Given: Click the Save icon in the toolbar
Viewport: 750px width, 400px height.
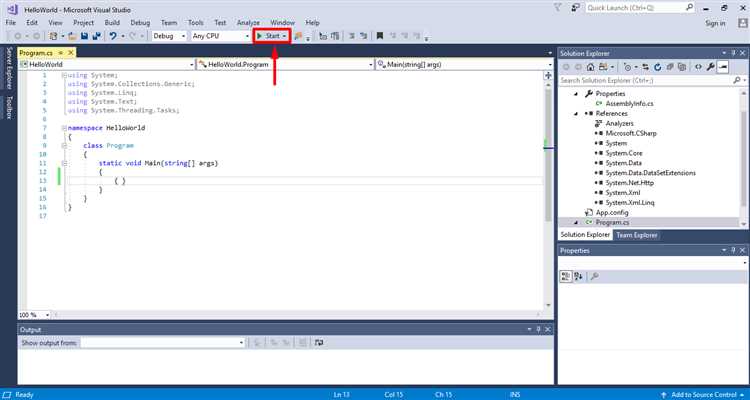Looking at the screenshot, I should [85, 36].
